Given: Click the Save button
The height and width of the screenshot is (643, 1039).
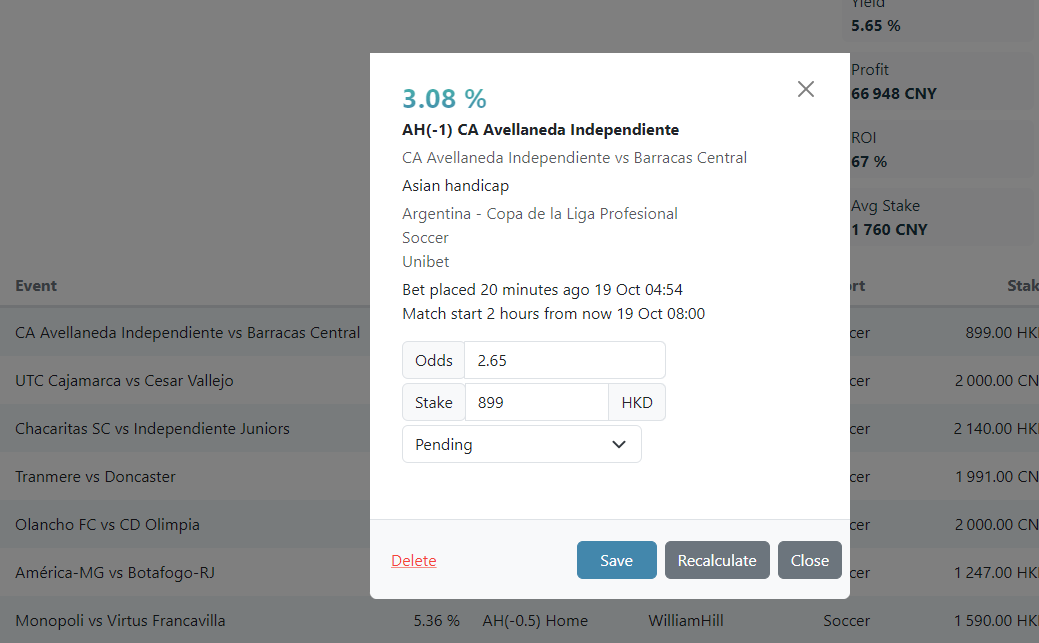Looking at the screenshot, I should (x=616, y=560).
